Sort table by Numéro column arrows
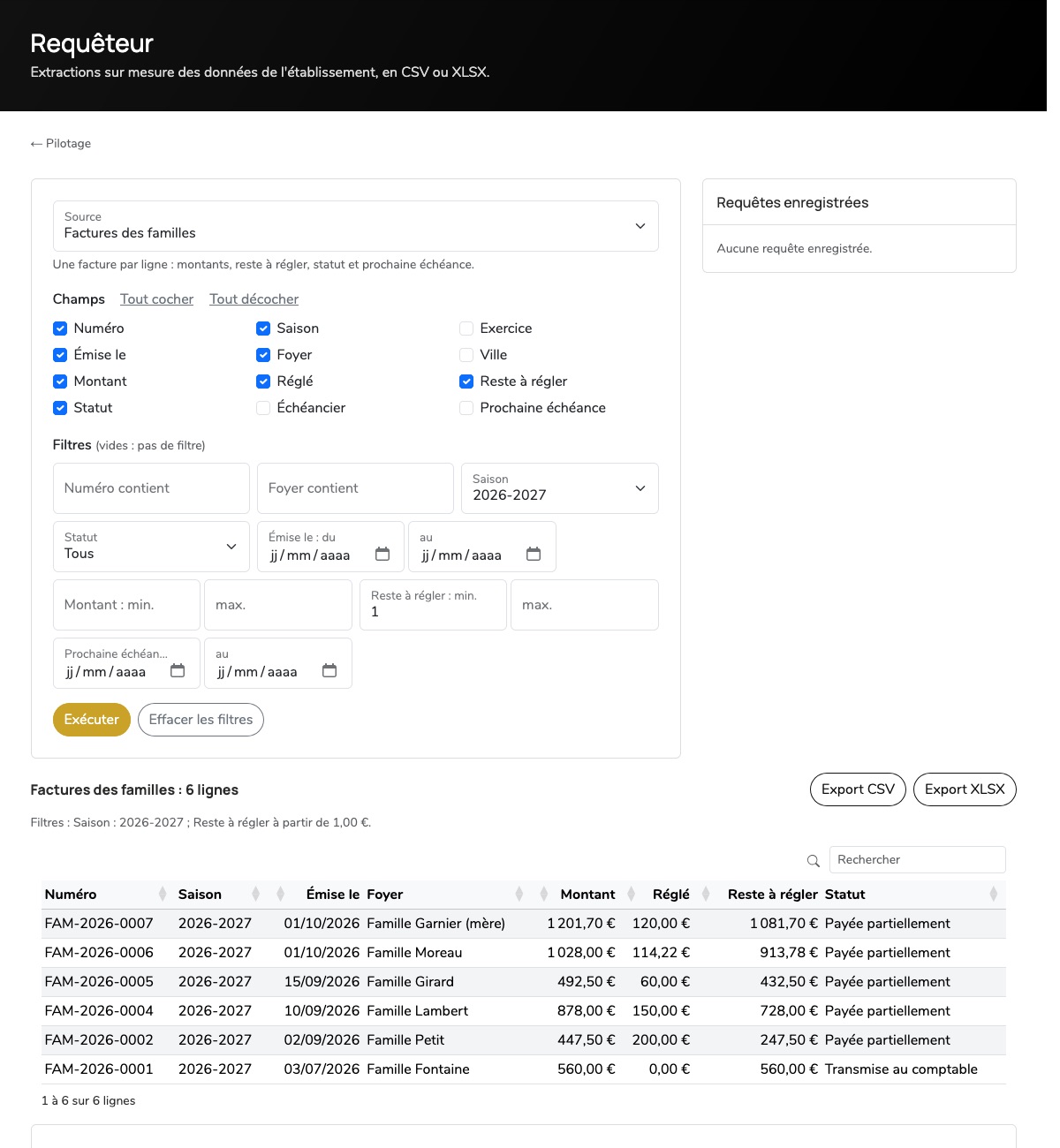The width and height of the screenshot is (1060, 1148). coord(163,894)
